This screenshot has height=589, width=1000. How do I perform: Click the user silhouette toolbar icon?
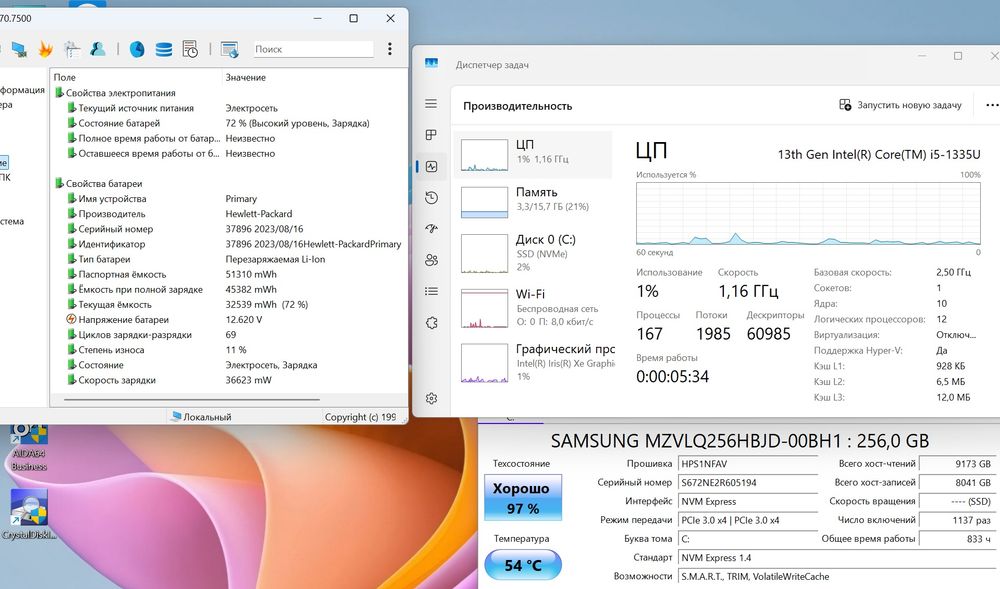click(98, 49)
